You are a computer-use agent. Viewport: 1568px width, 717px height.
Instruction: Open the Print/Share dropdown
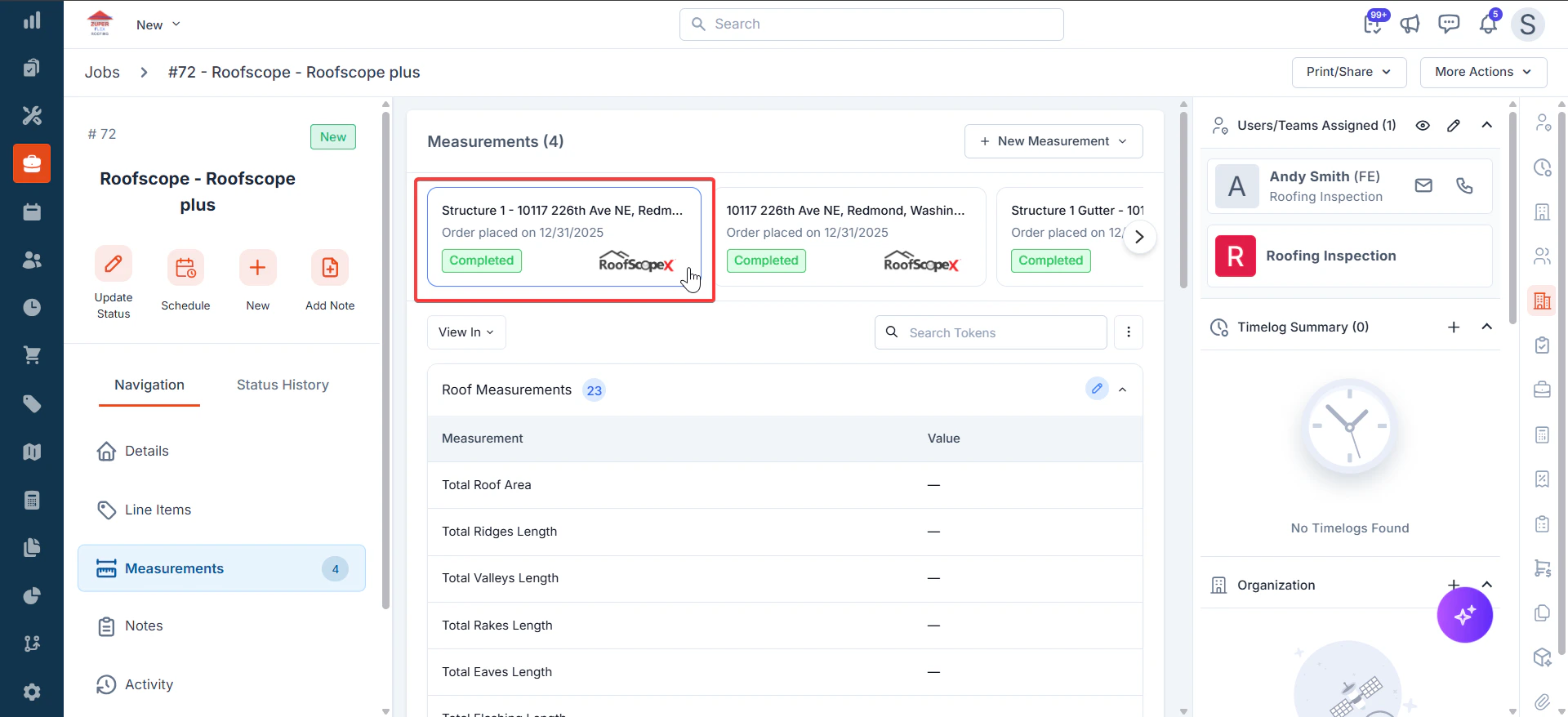pyautogui.click(x=1349, y=72)
